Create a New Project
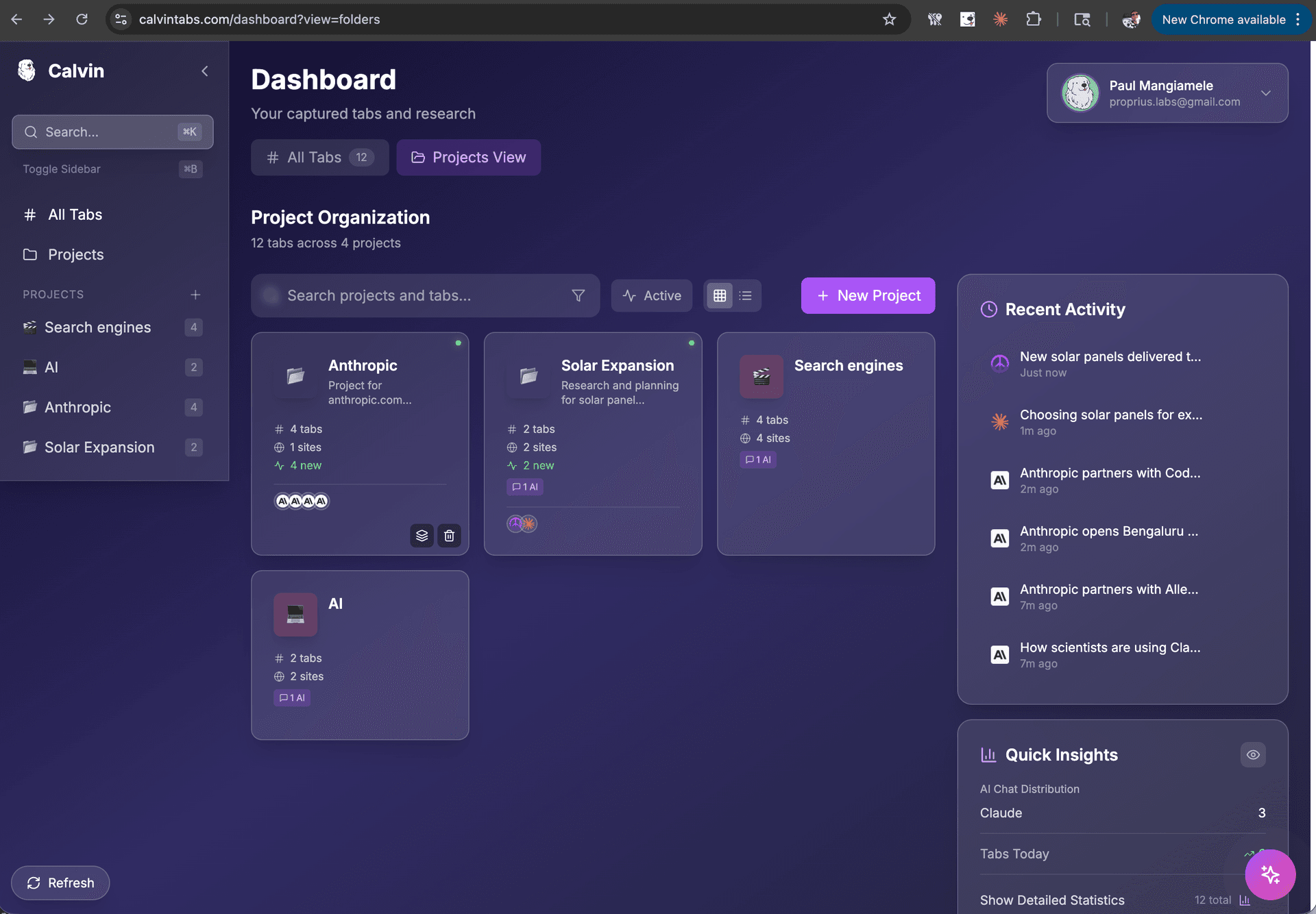 point(868,295)
